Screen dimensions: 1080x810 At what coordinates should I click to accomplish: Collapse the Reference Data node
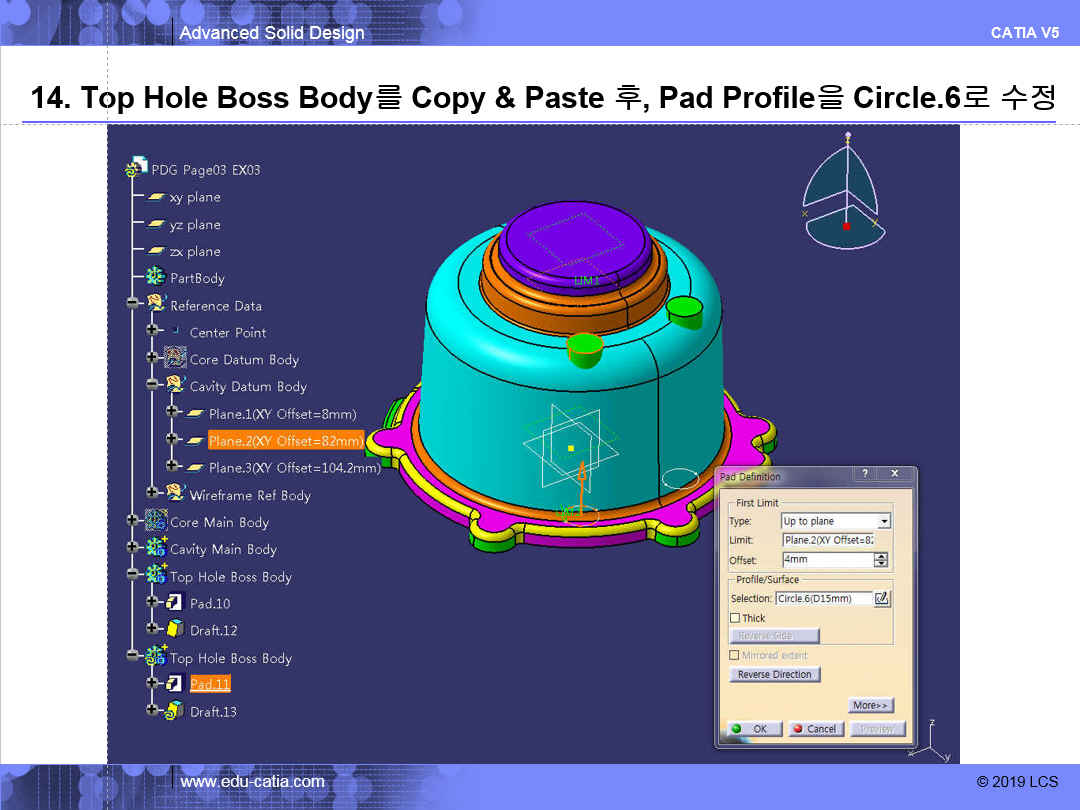click(x=133, y=305)
